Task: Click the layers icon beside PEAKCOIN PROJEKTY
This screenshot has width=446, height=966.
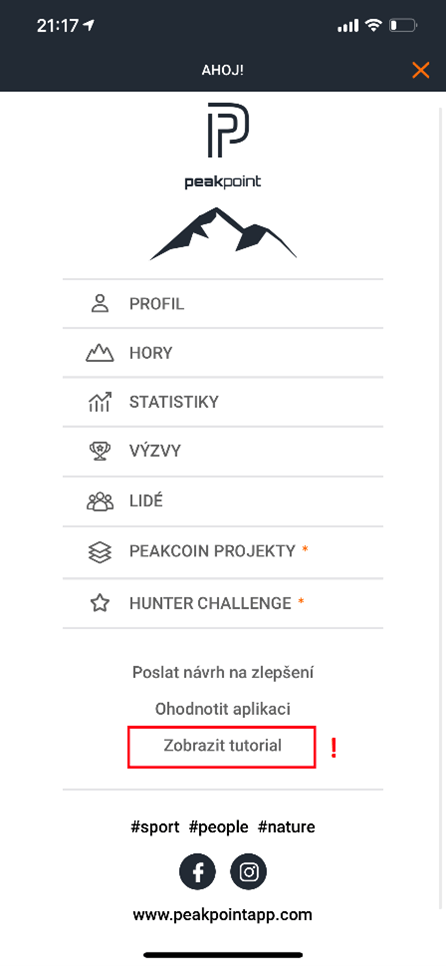Action: pos(100,551)
